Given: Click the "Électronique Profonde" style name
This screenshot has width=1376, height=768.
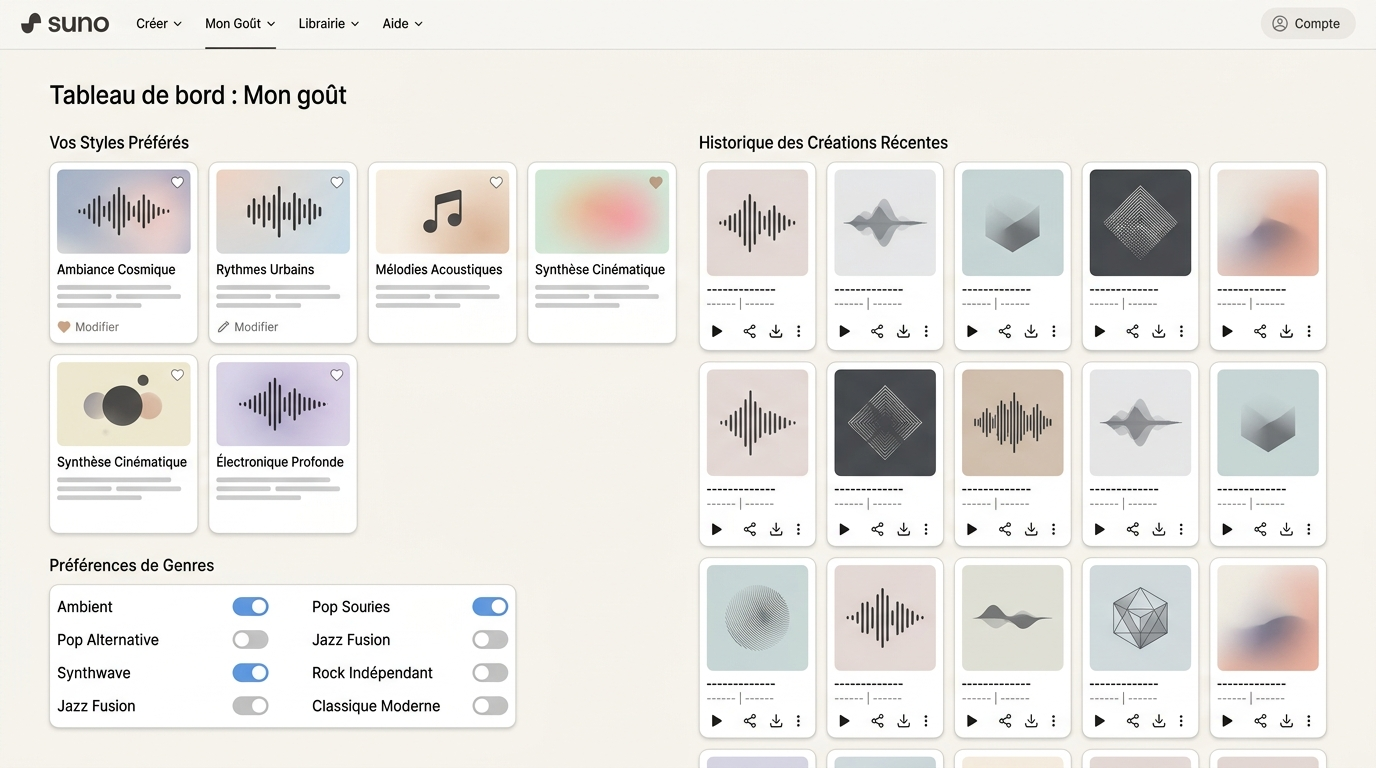Looking at the screenshot, I should click(x=280, y=462).
